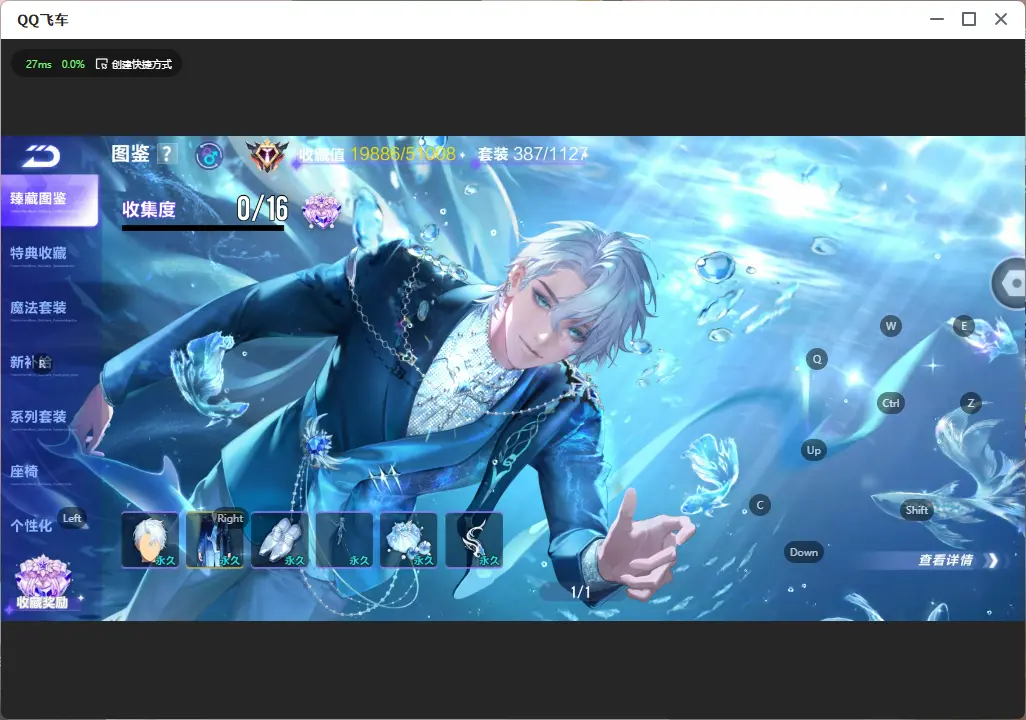Click the 1/1 page indicator
Screen dimensions: 1026x720
(580, 592)
